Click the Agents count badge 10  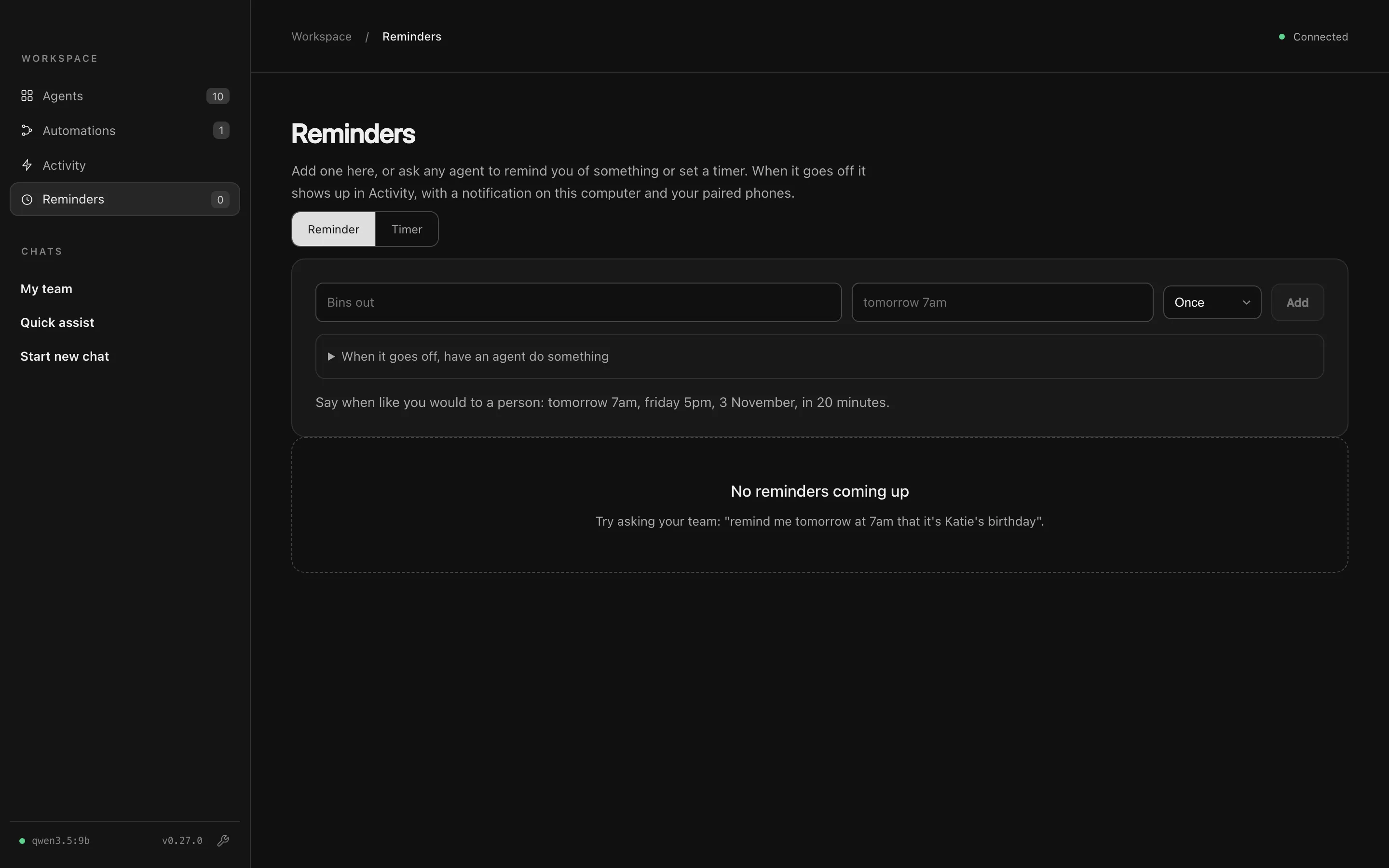(x=218, y=96)
